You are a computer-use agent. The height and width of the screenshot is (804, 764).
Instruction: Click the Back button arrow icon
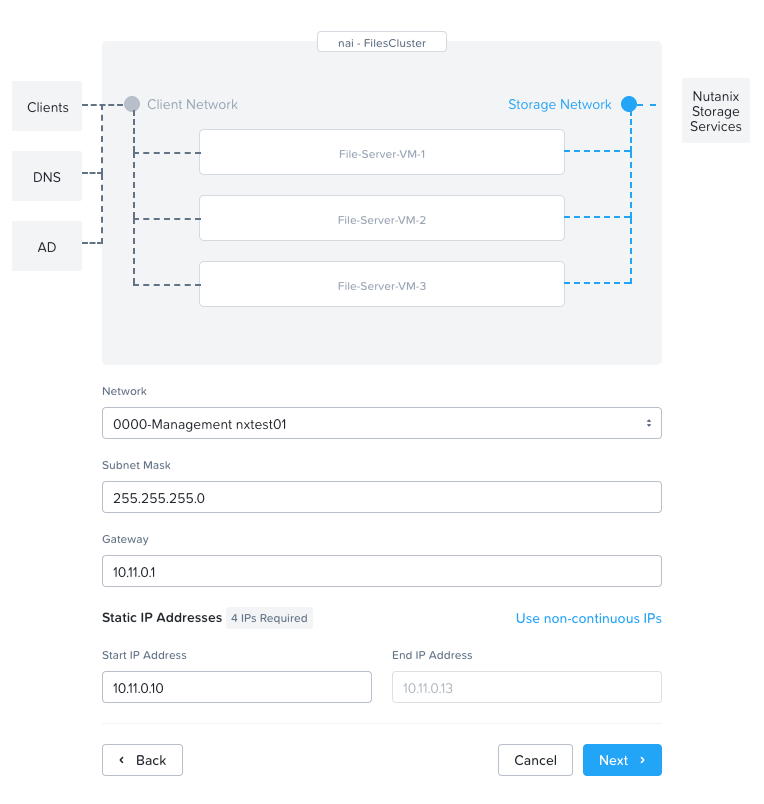tap(122, 760)
